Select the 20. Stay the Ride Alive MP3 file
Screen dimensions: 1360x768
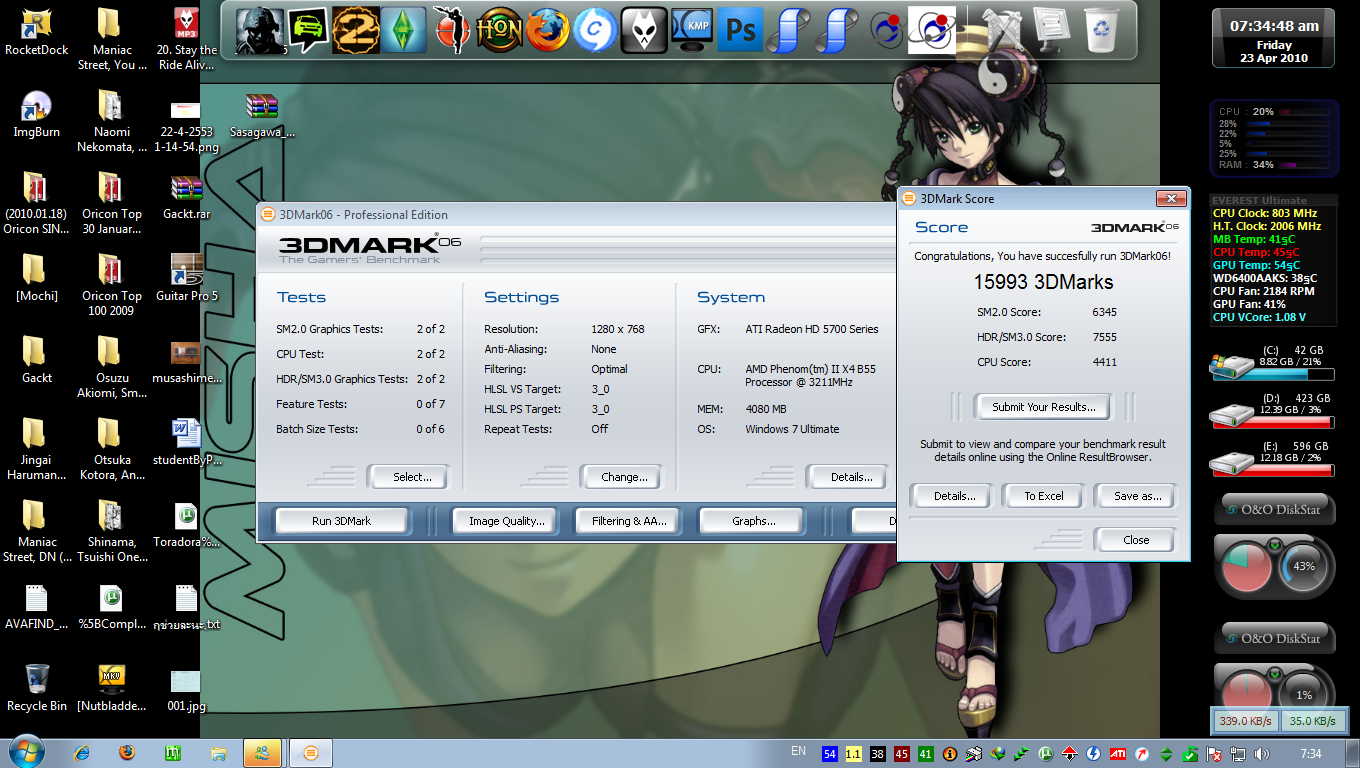click(x=186, y=39)
